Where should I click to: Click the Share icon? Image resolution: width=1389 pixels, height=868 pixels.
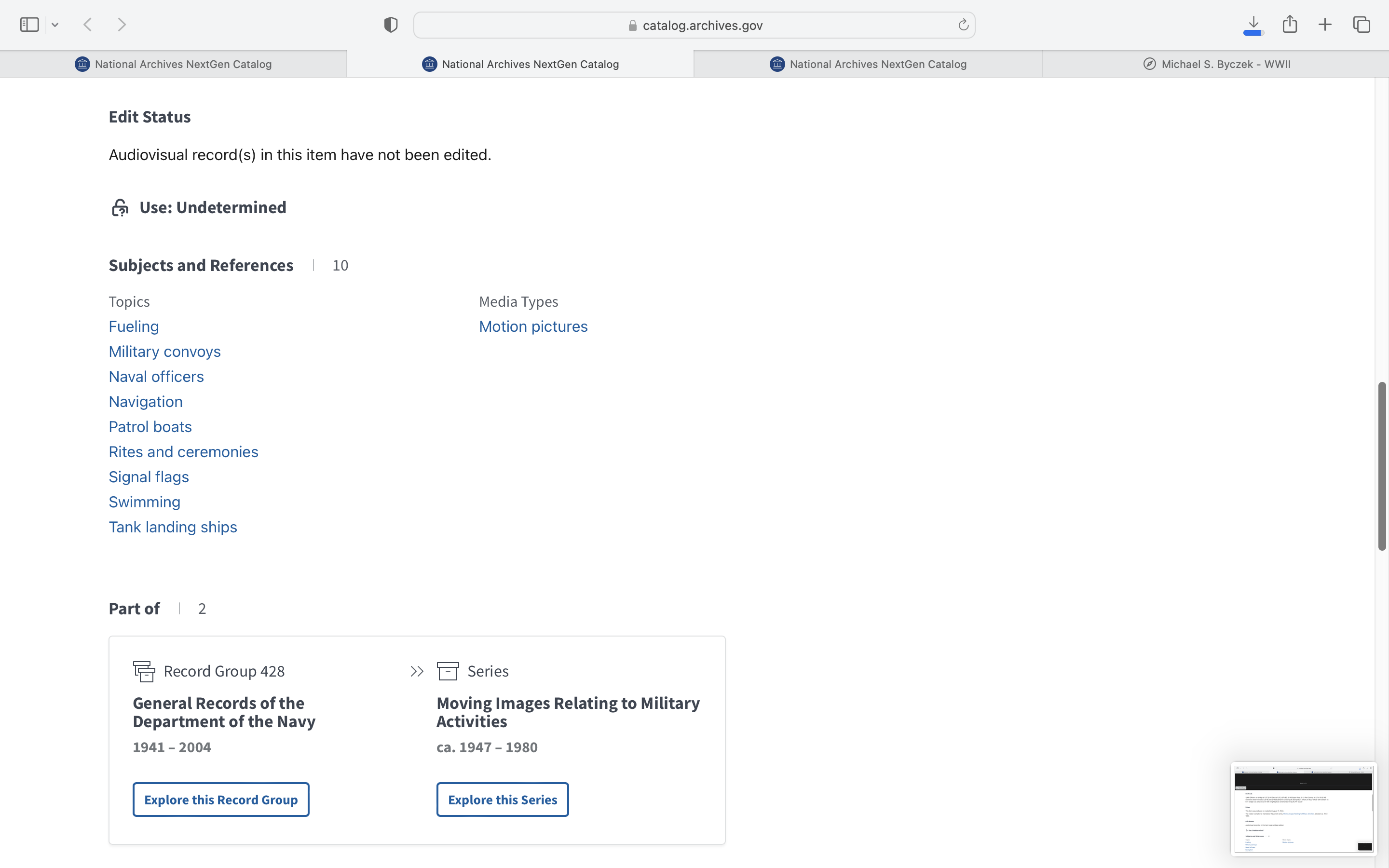coord(1290,25)
